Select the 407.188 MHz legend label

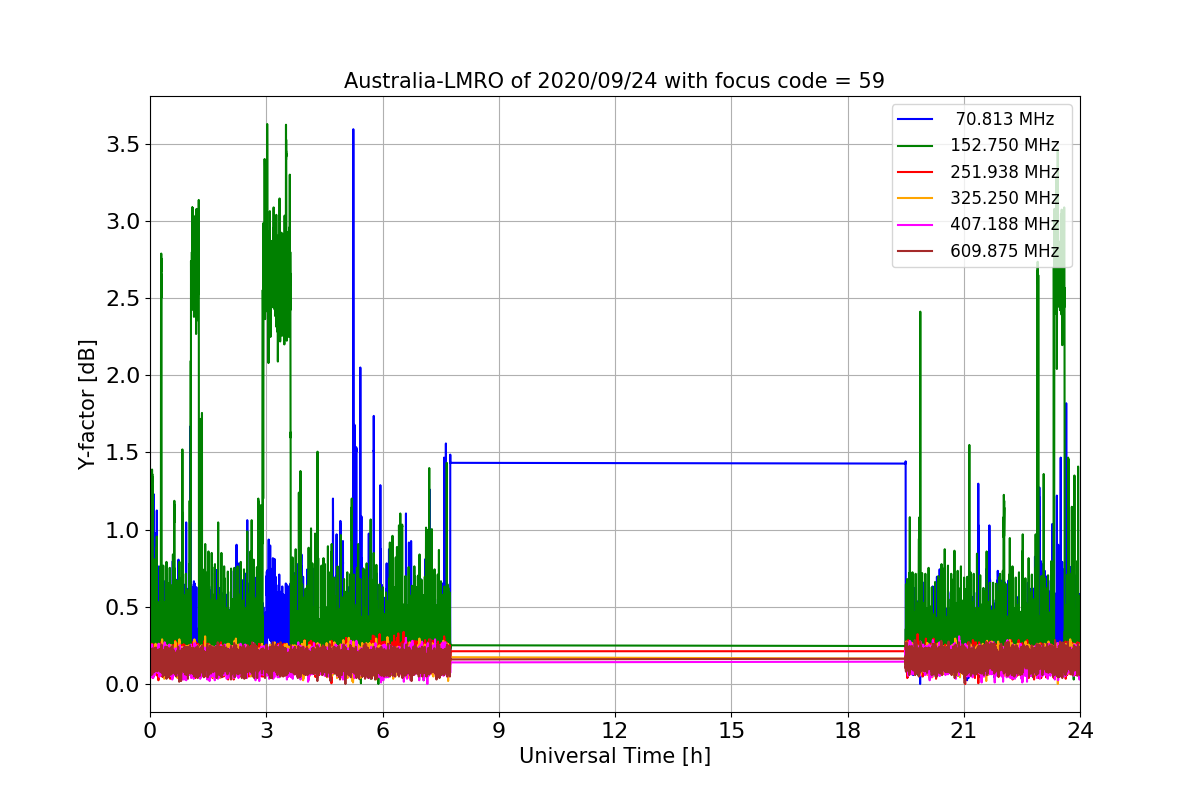tap(1005, 224)
